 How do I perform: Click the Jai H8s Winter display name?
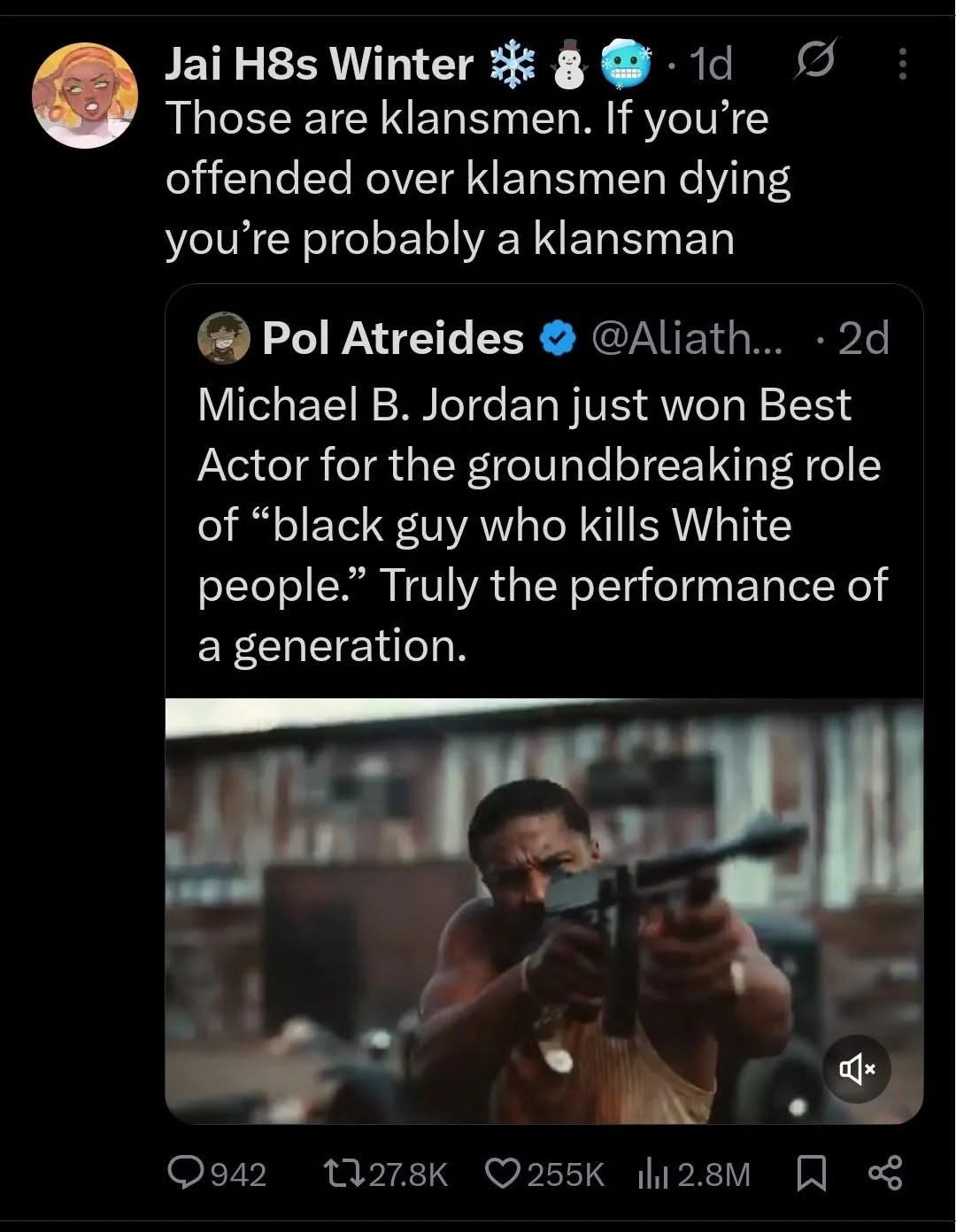point(320,64)
